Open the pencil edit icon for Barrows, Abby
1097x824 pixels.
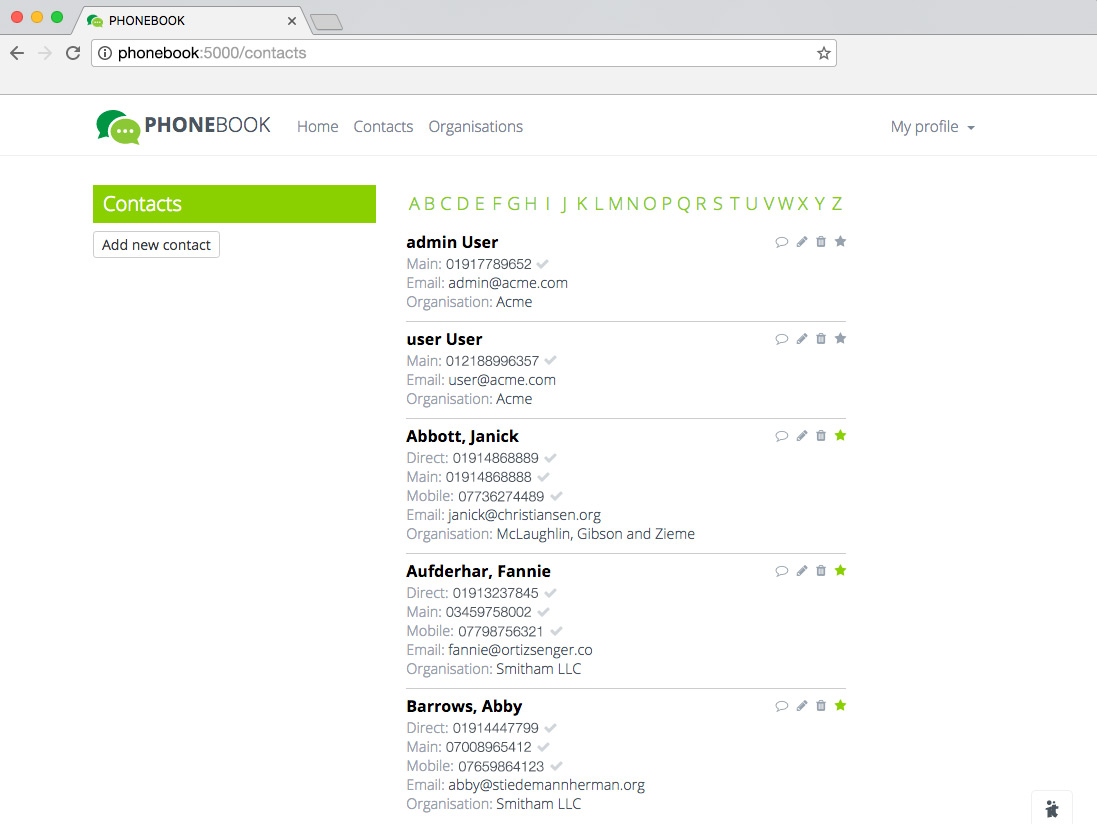point(802,706)
